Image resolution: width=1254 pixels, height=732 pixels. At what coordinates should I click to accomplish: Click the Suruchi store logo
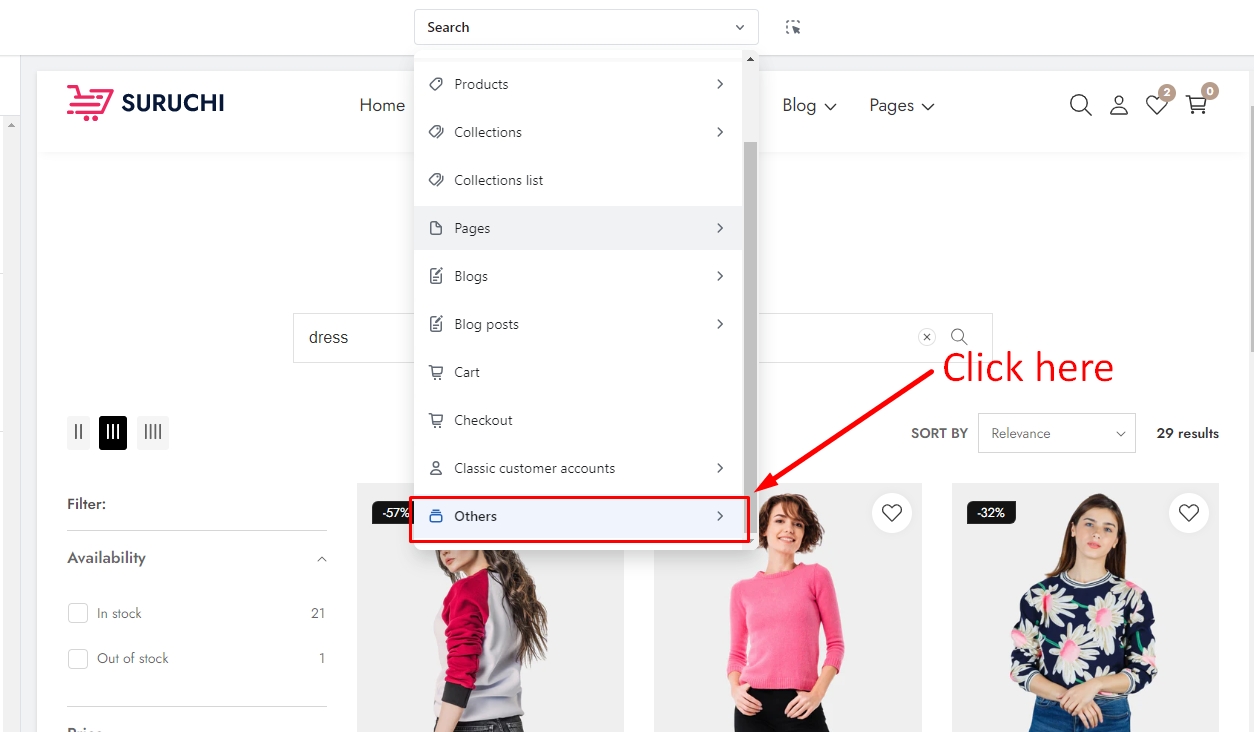(146, 102)
